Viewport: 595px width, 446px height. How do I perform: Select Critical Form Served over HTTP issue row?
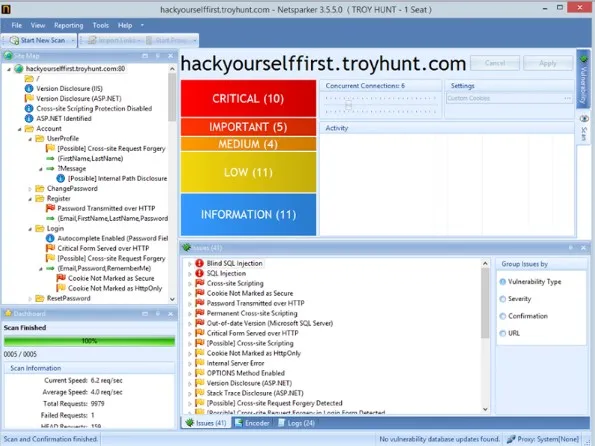tap(252, 333)
